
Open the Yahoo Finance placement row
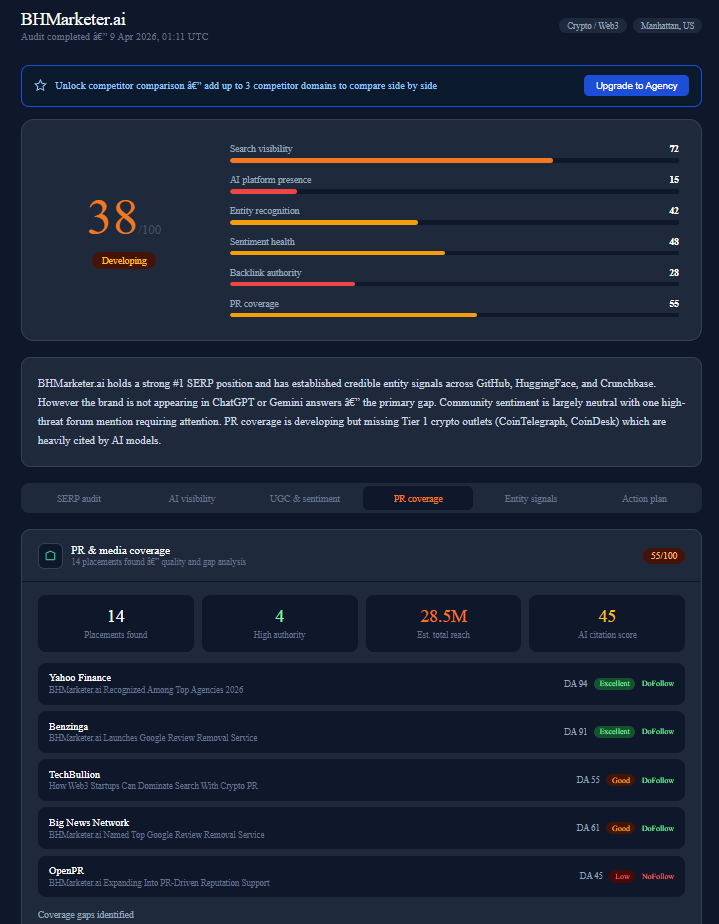[x=361, y=684]
